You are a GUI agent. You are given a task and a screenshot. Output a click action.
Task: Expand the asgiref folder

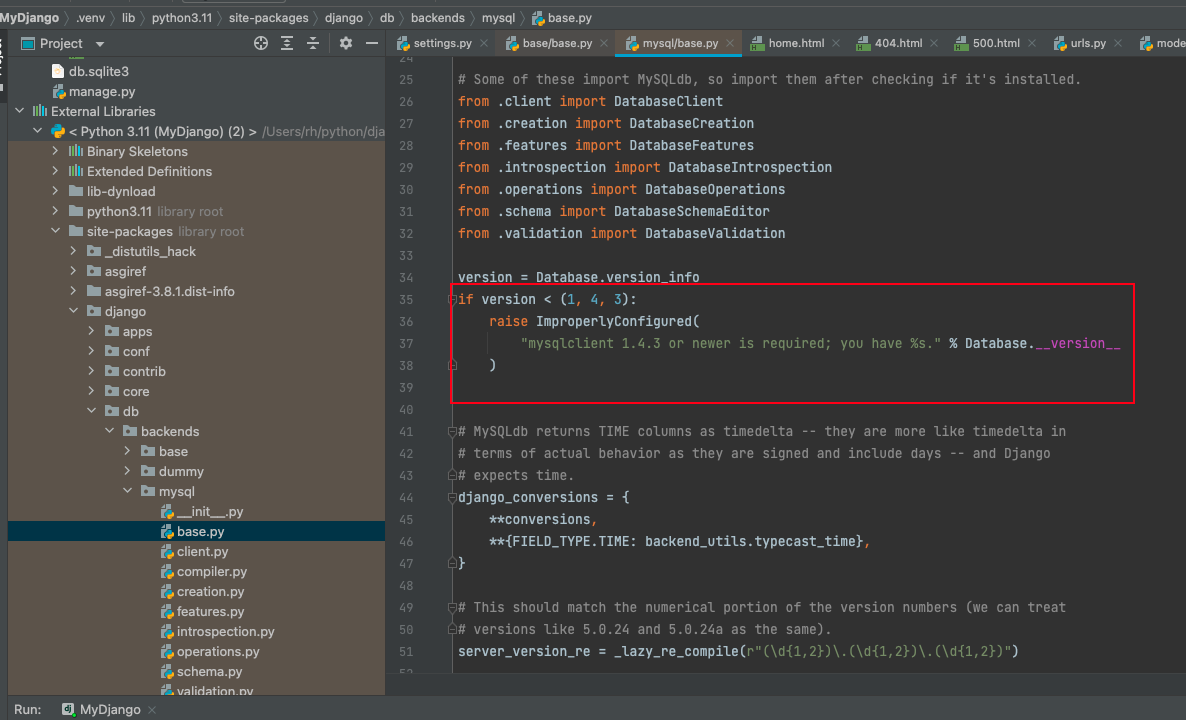(x=73, y=271)
